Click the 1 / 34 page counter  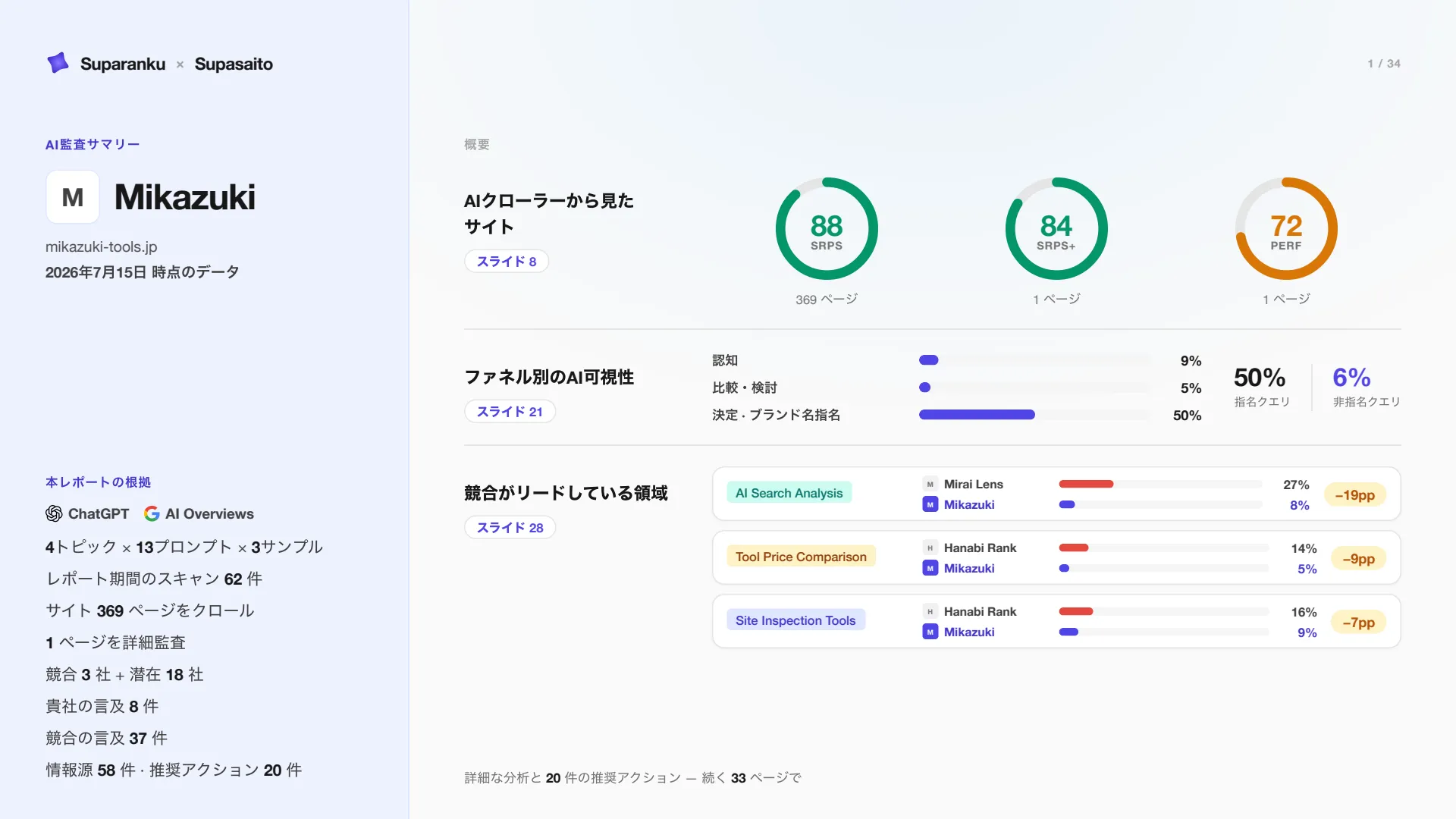click(x=1384, y=64)
